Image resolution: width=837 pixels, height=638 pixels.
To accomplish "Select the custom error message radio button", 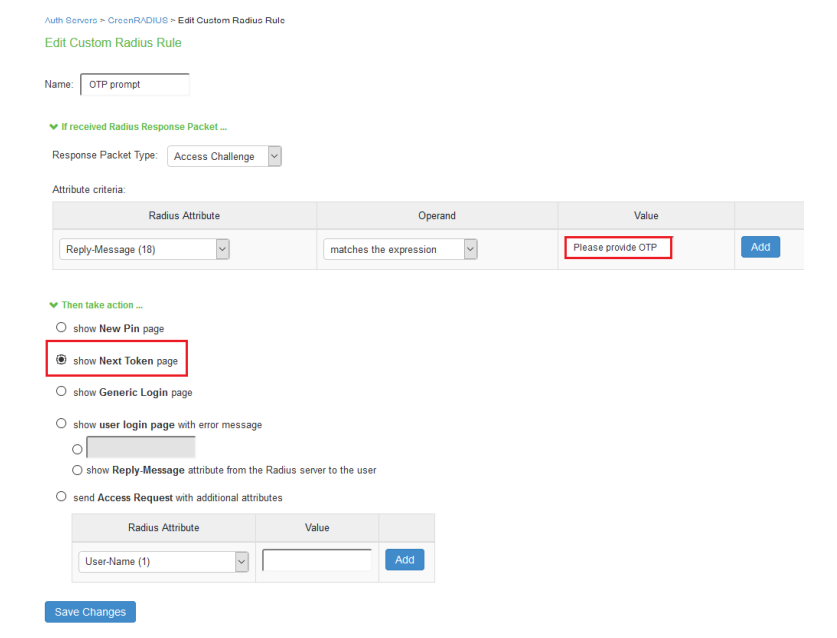I will [x=77, y=448].
